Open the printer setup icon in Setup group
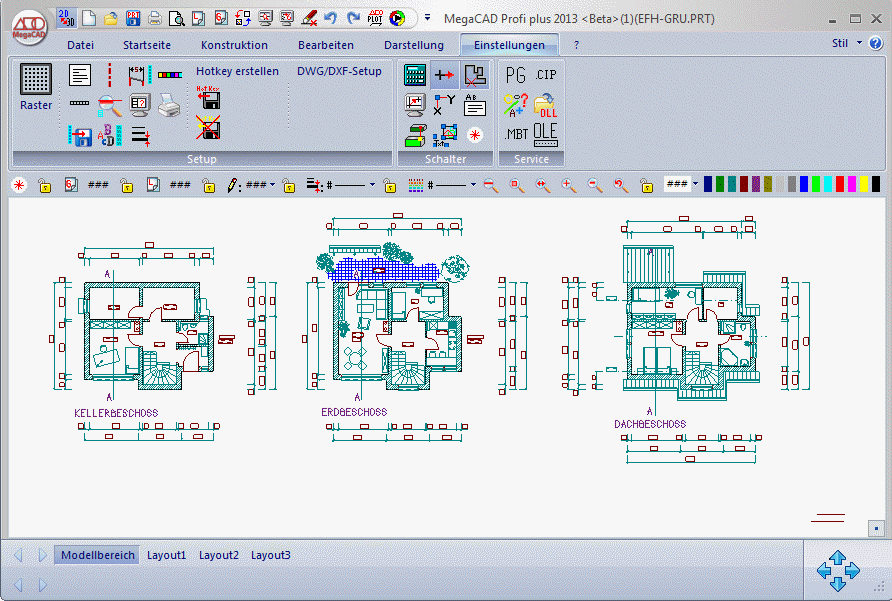 click(x=170, y=105)
